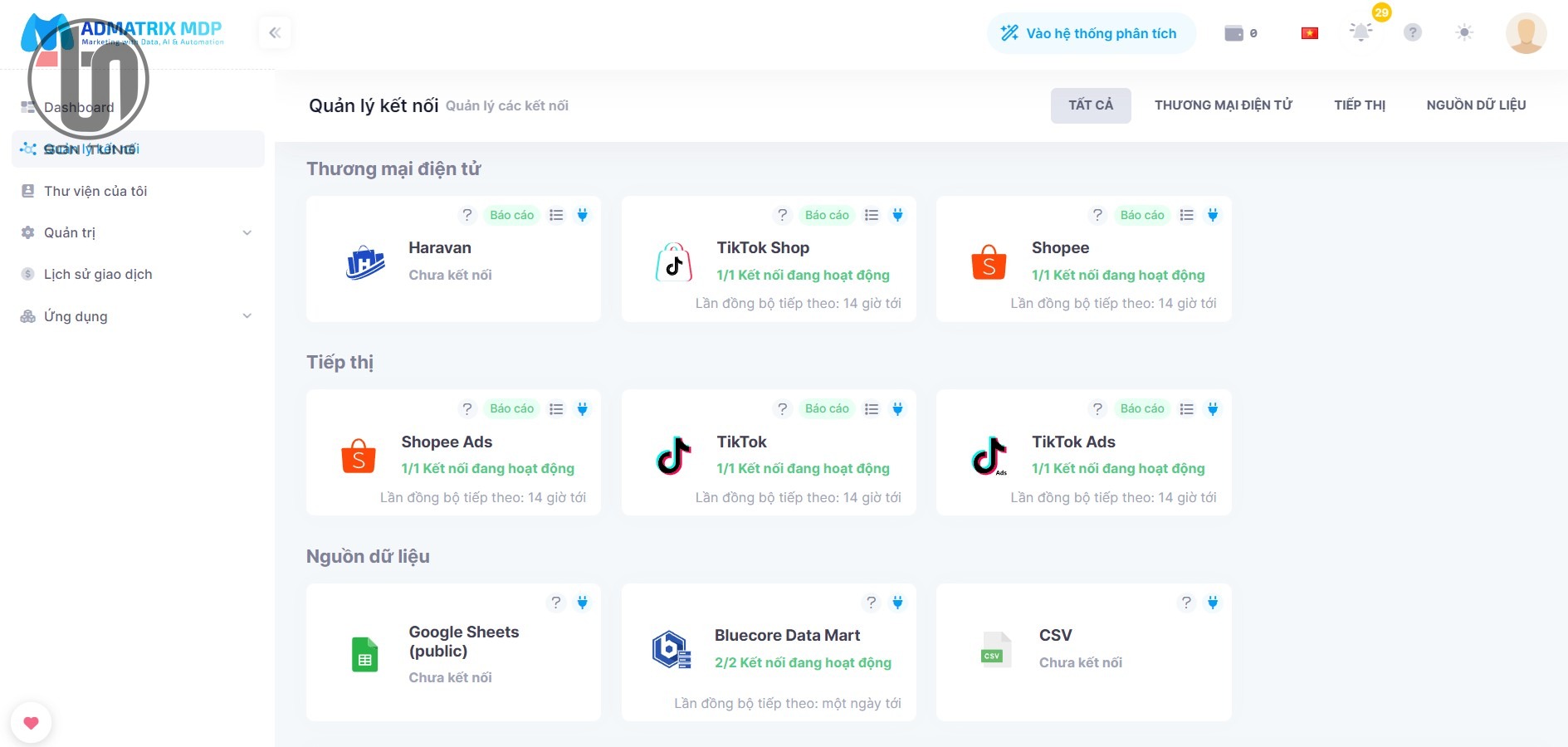This screenshot has width=1568, height=747.
Task: Switch to NGUỒN DỮ LIỆU tab
Action: [1476, 105]
